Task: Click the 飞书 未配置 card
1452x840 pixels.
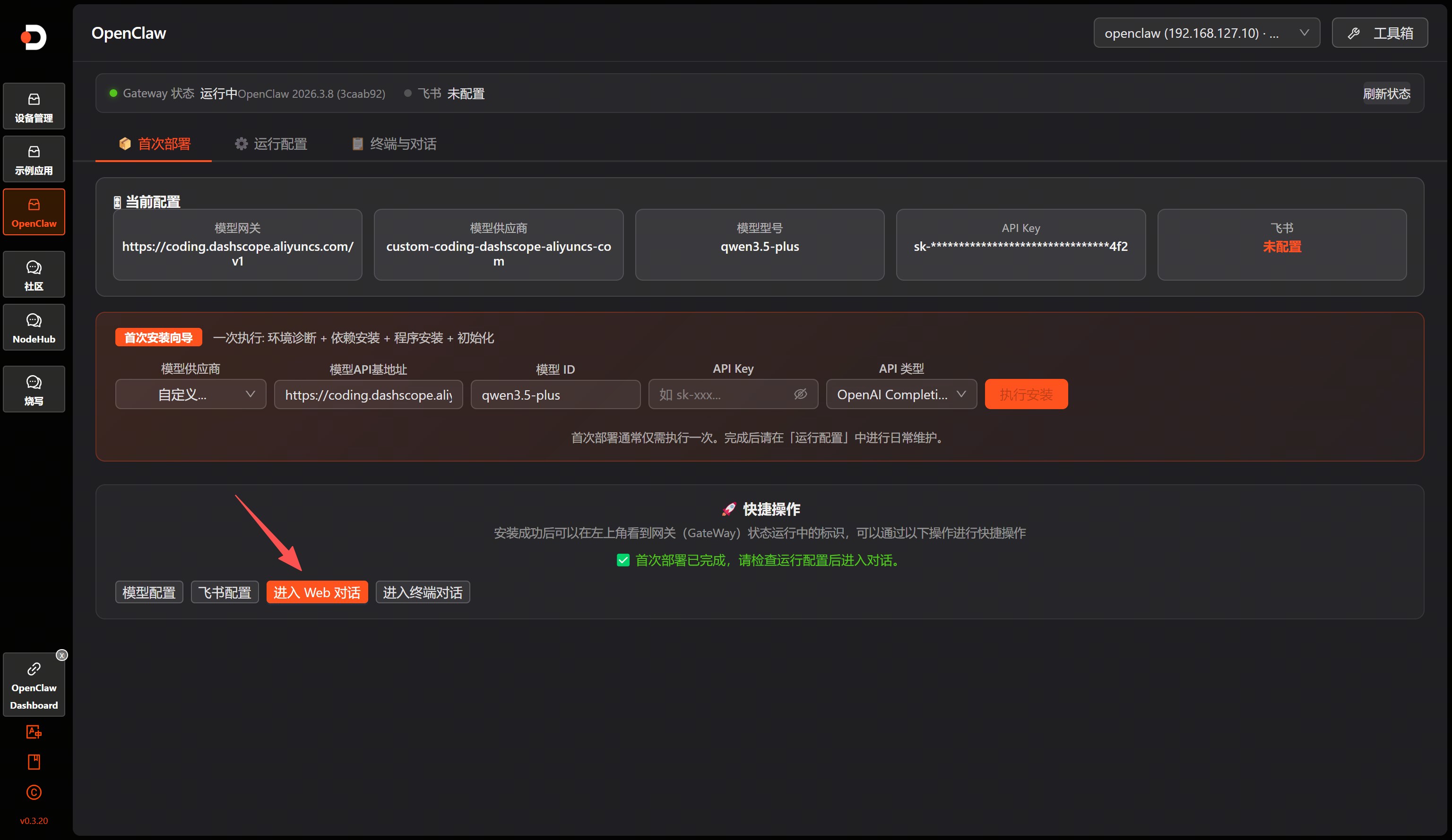Action: coord(1282,245)
